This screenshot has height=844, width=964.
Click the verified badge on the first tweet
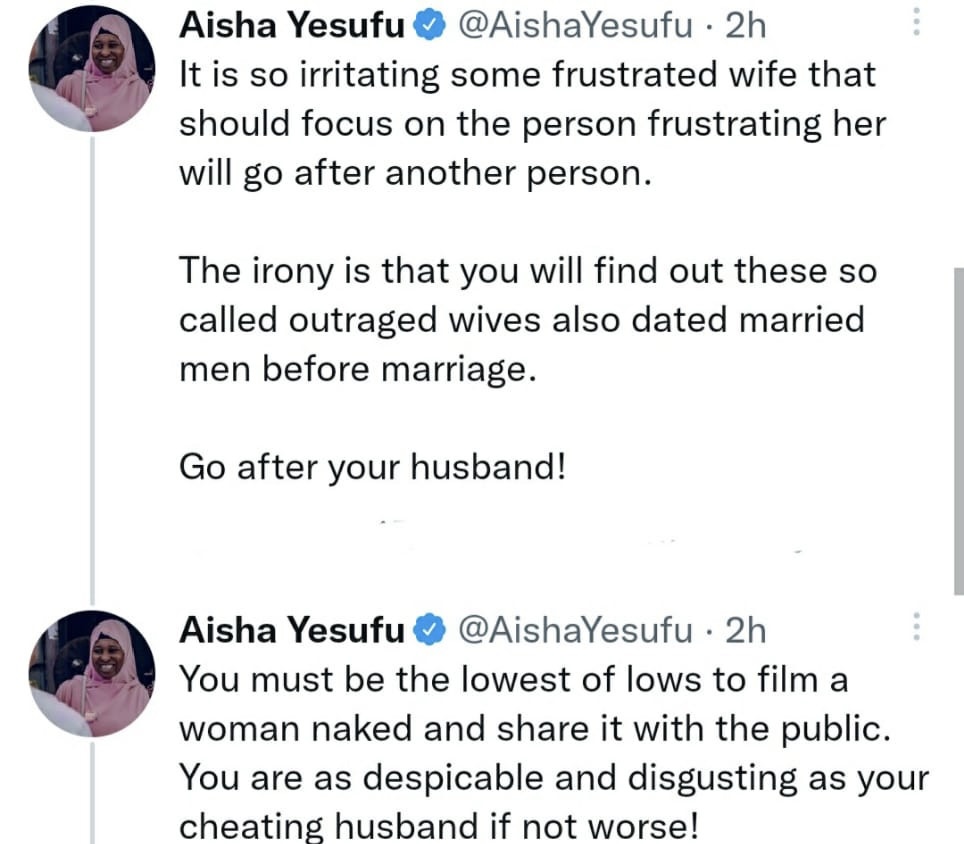click(430, 27)
